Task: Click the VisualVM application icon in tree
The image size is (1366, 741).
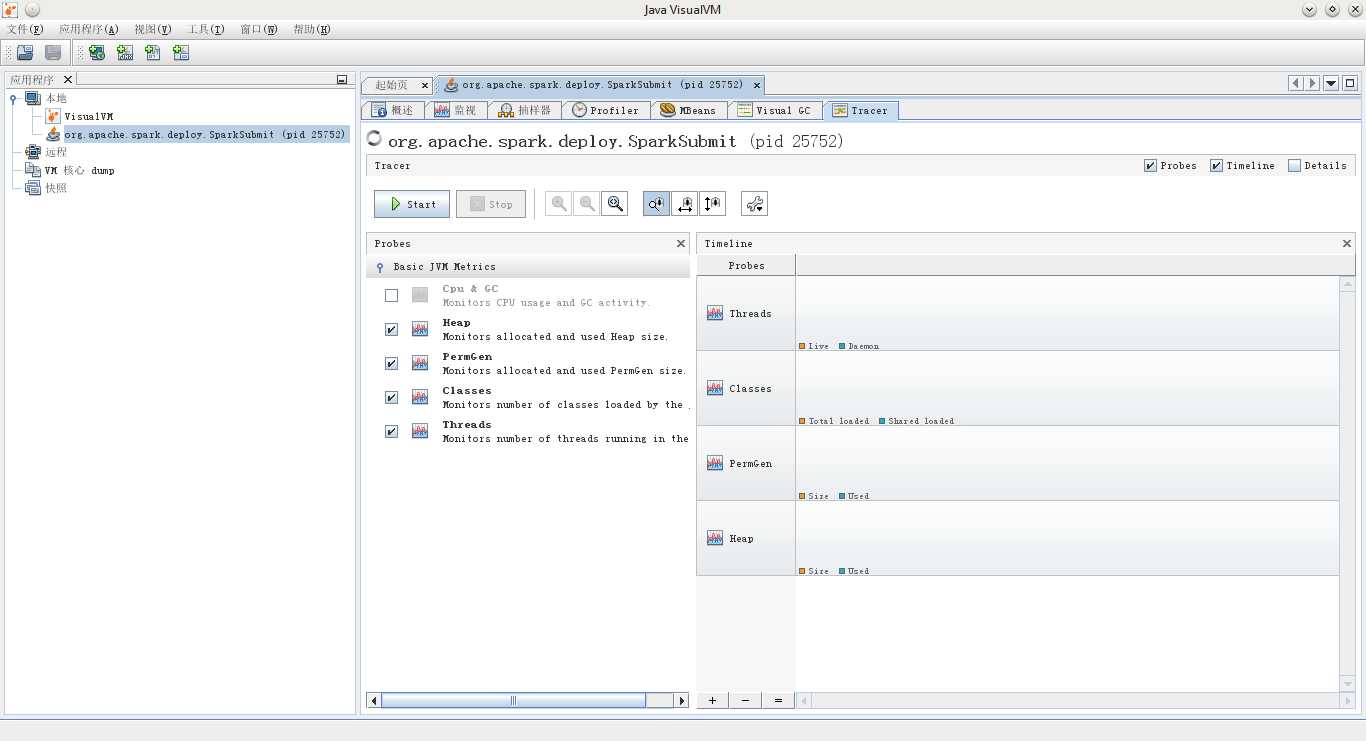Action: (x=54, y=116)
